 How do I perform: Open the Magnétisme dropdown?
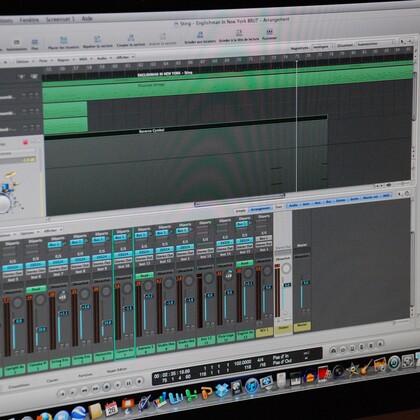tap(324, 47)
